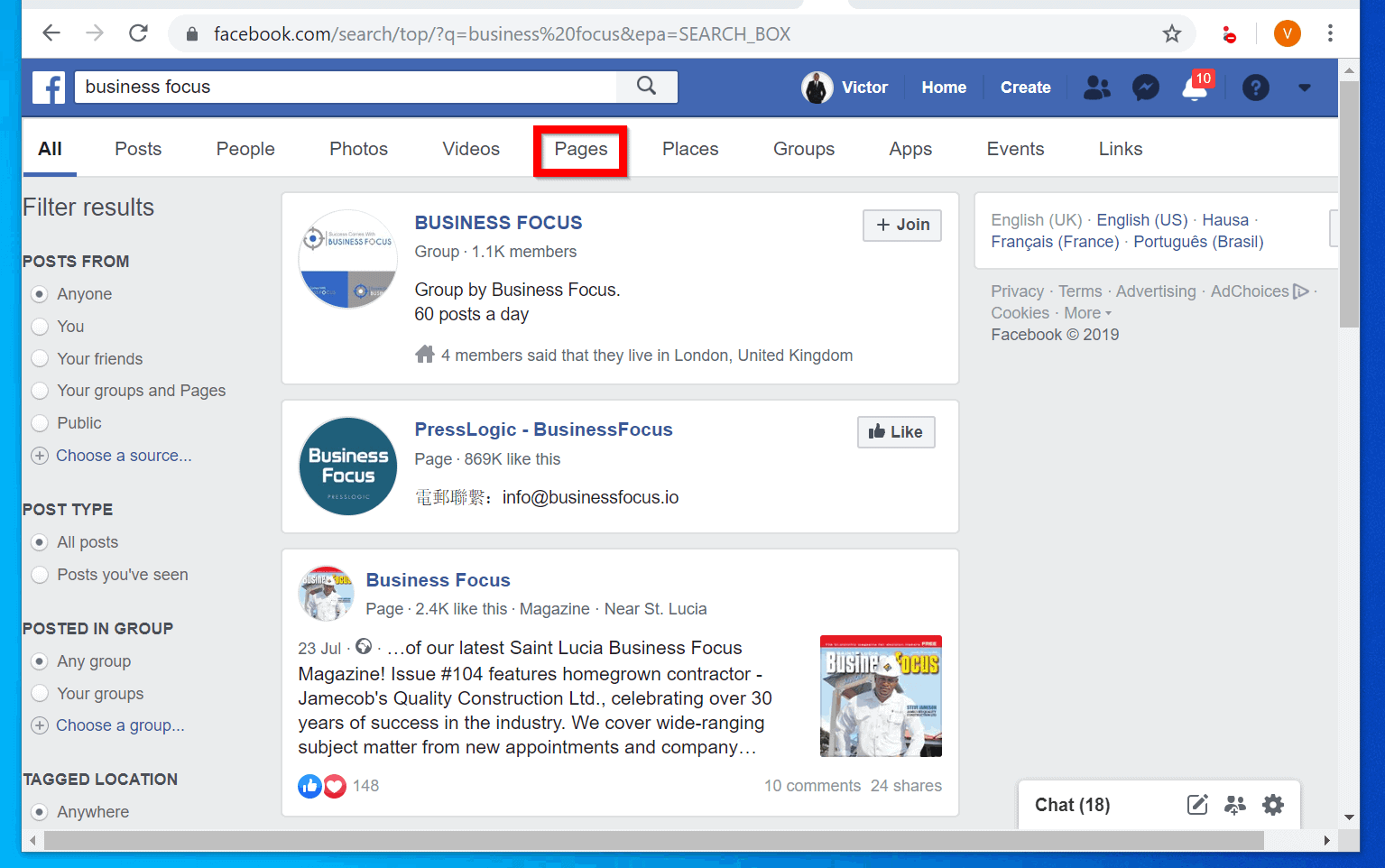Like the PressLogic - BusinessFocus page
Screen dimensions: 1385x868
895,431
